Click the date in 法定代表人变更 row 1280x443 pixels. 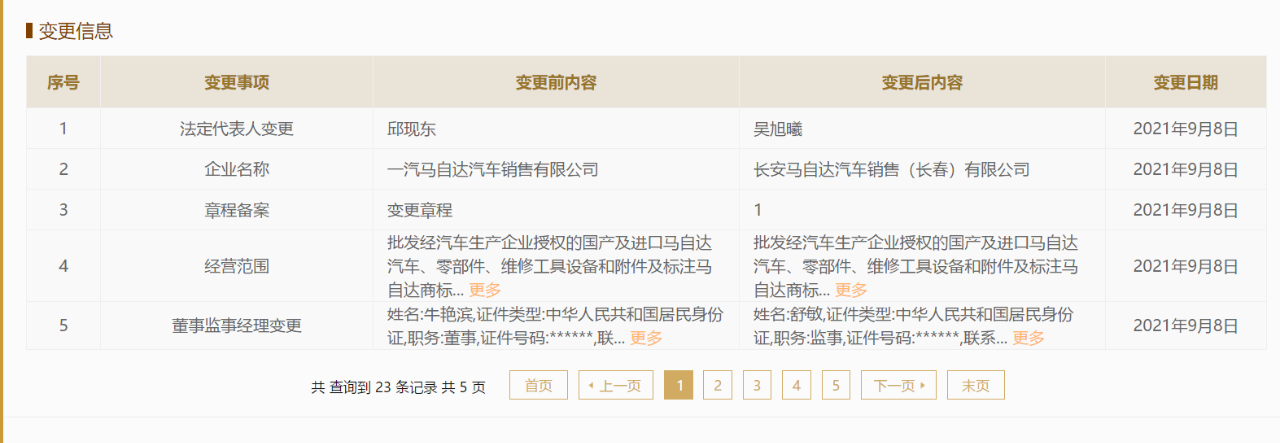pos(1186,129)
